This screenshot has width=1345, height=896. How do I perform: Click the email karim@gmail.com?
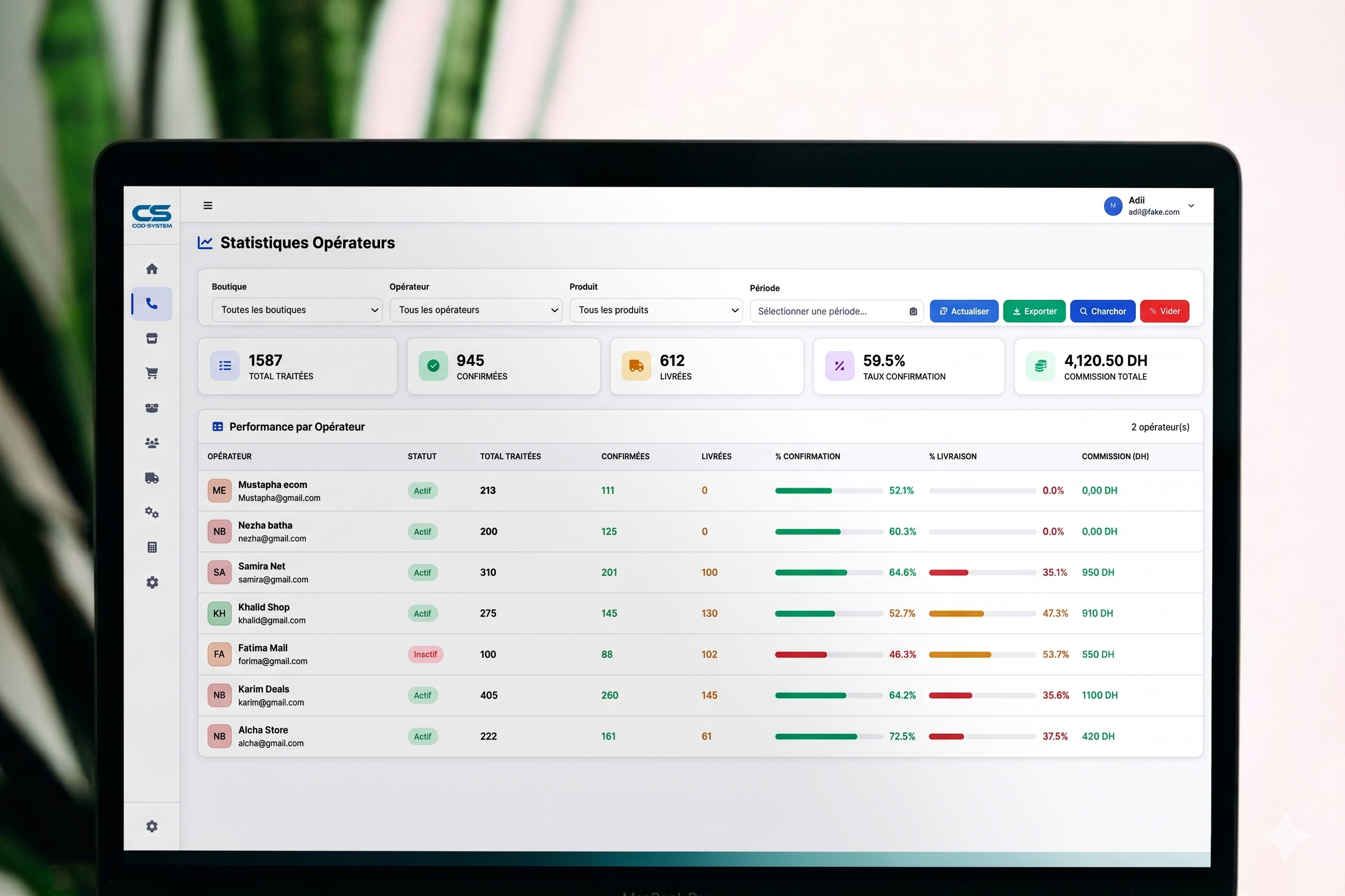(x=271, y=703)
